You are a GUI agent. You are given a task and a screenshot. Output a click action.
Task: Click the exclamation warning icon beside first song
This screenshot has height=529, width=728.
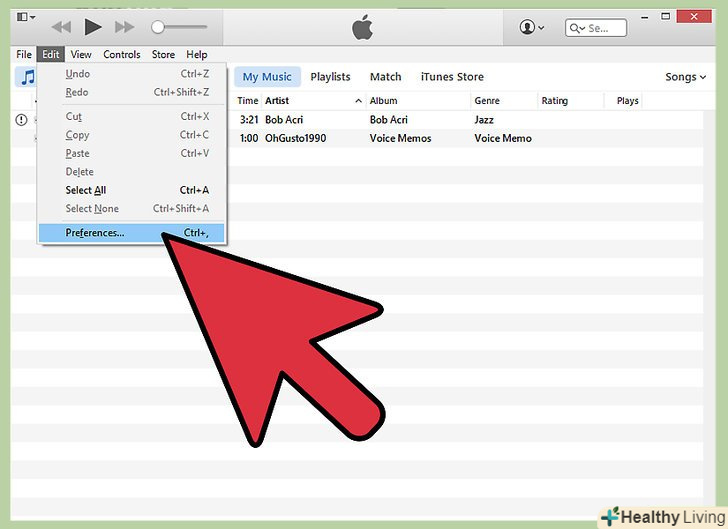click(21, 120)
